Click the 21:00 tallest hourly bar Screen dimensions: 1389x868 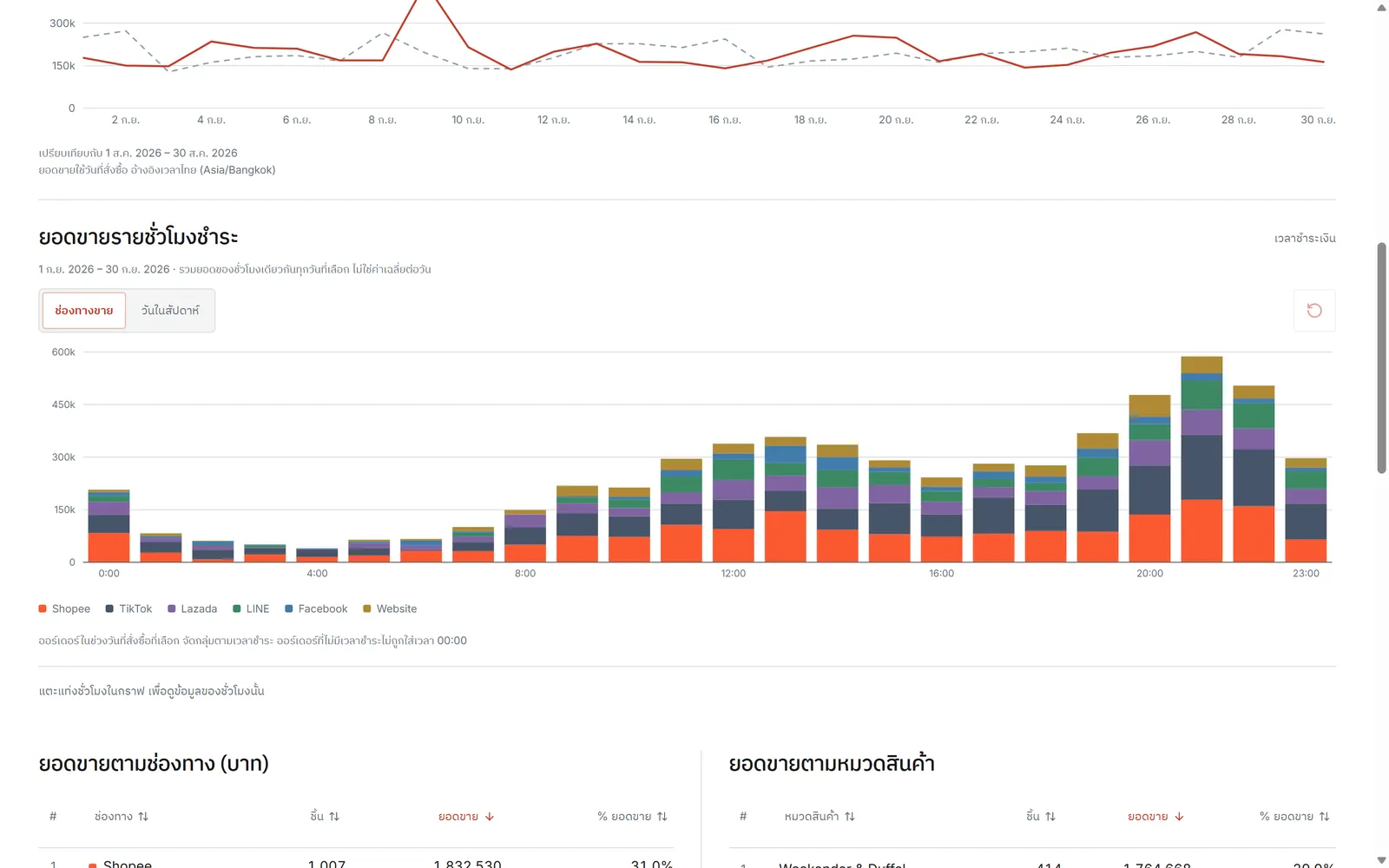pos(1201,459)
